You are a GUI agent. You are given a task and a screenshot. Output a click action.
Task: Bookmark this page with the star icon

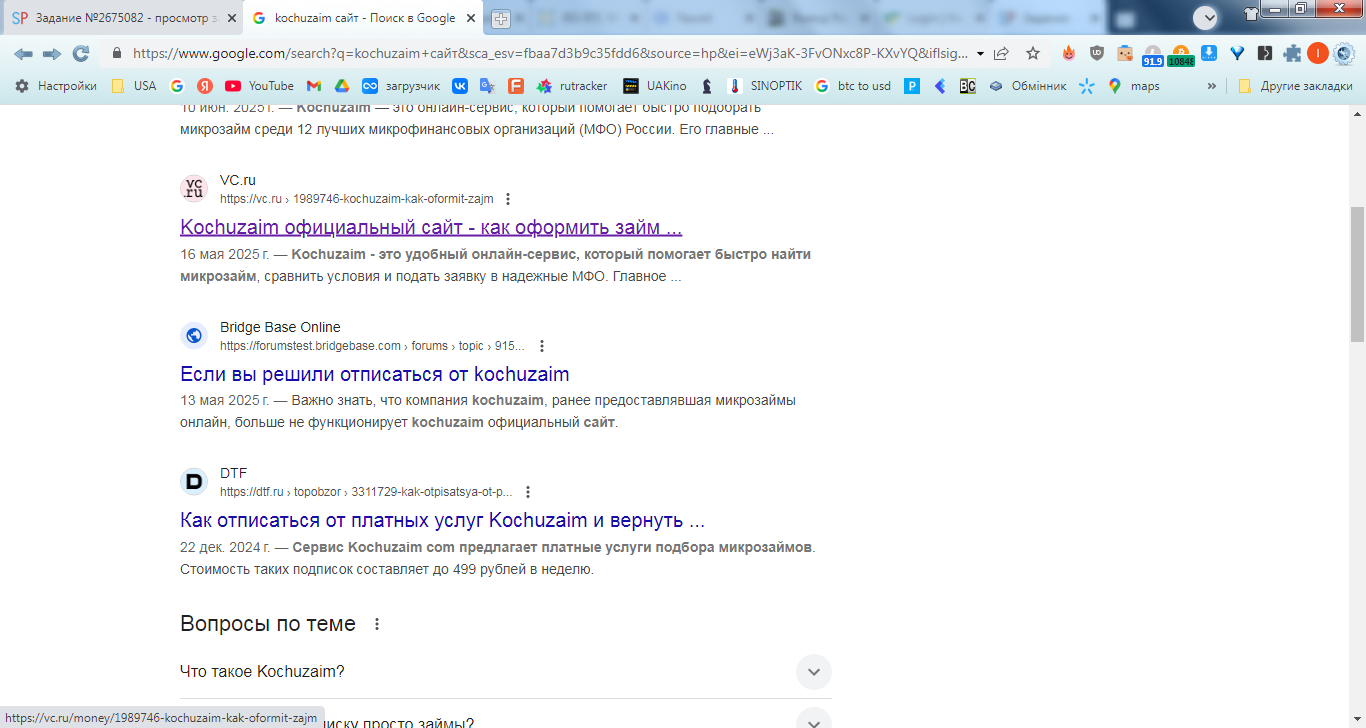point(1033,54)
